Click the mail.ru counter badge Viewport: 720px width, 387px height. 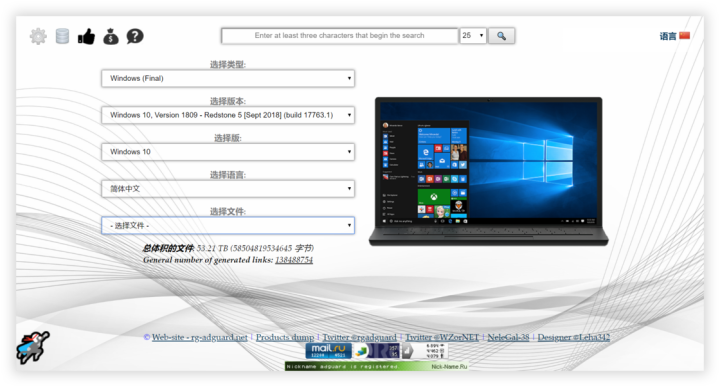click(x=329, y=351)
